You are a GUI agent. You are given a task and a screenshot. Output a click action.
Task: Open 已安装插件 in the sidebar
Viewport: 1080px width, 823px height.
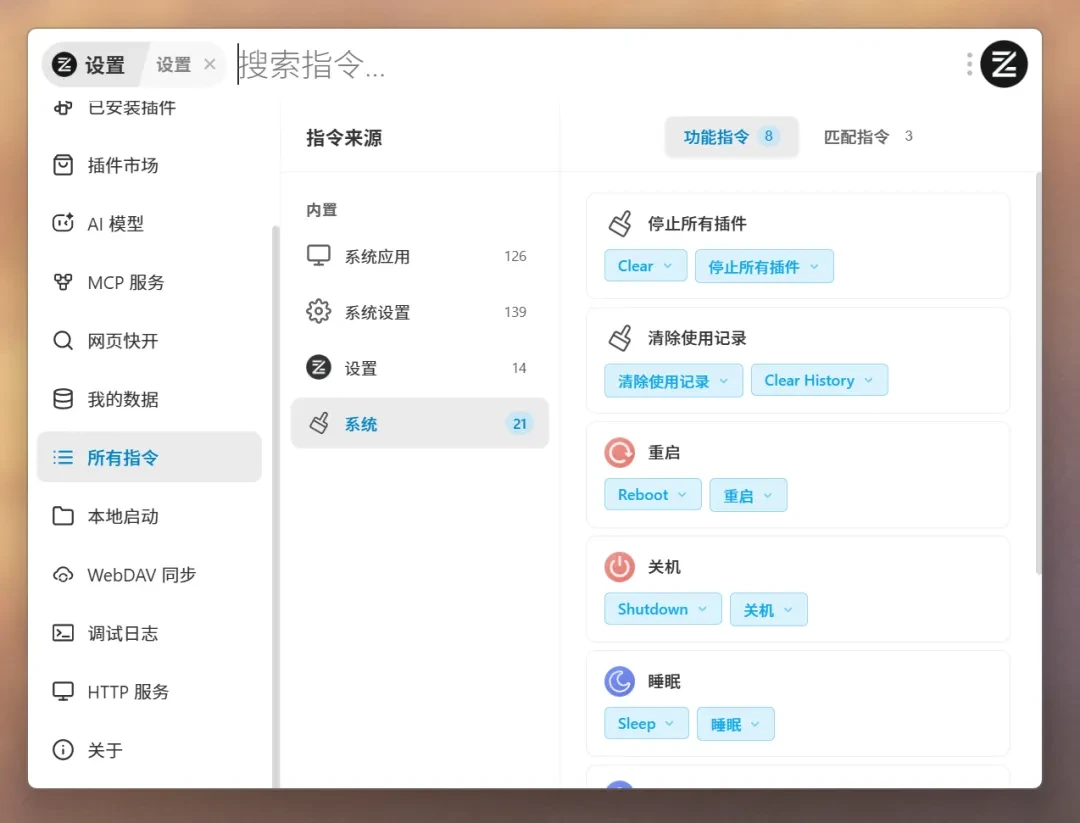[149, 107]
